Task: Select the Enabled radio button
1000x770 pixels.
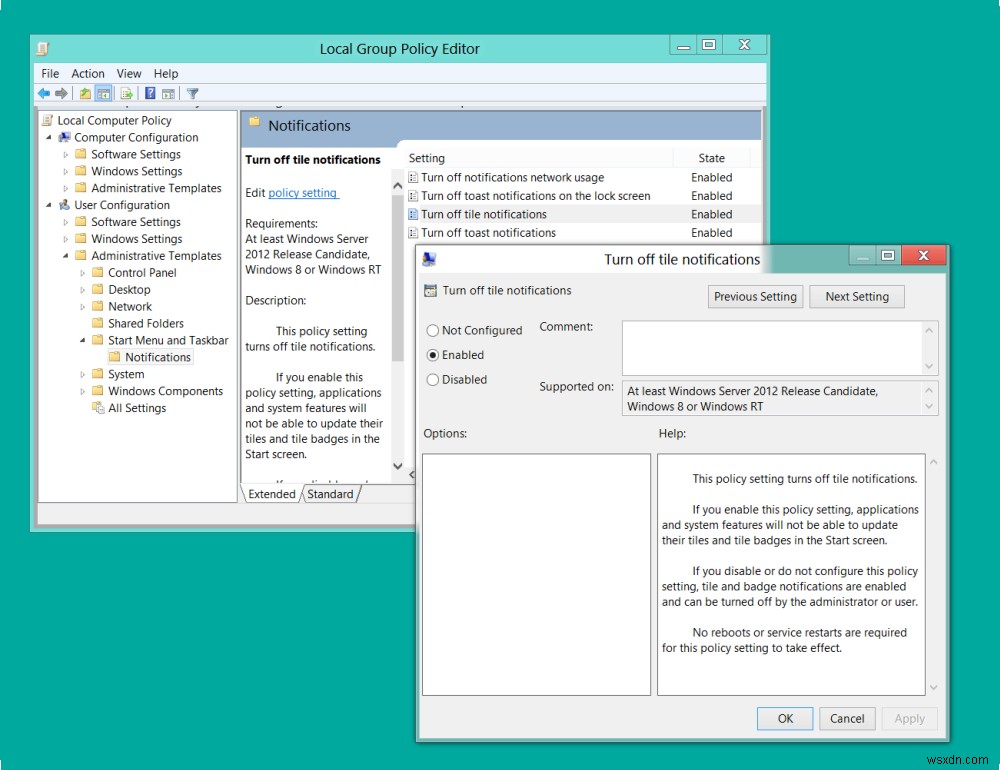Action: click(x=433, y=355)
